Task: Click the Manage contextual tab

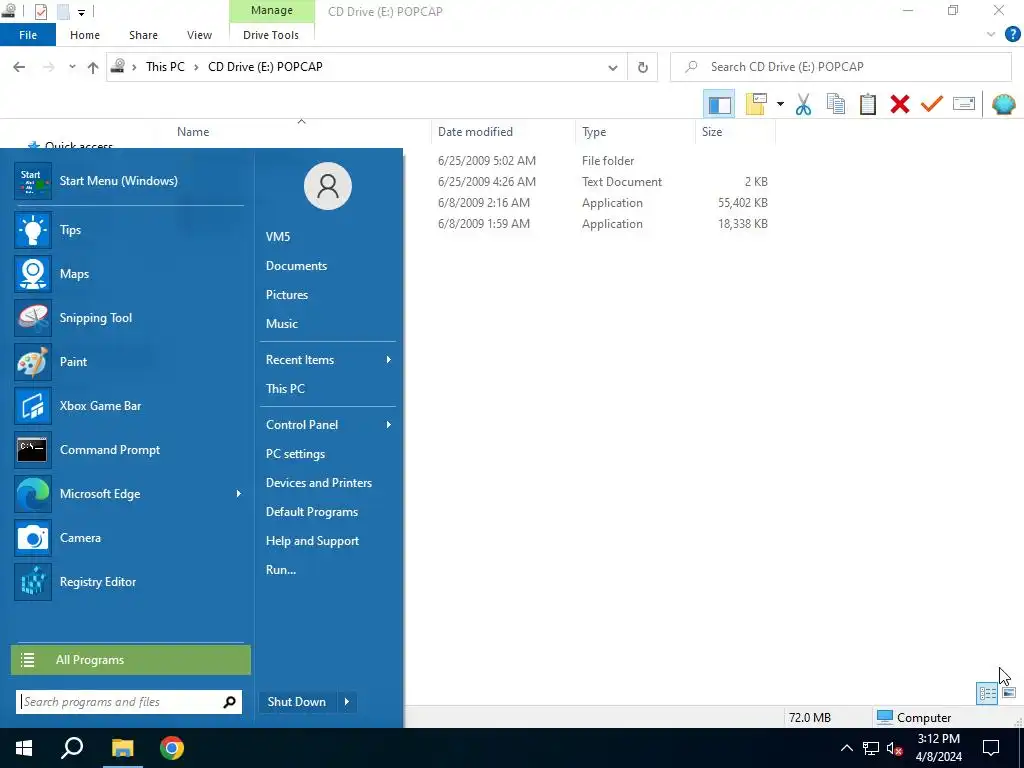Action: (x=272, y=10)
